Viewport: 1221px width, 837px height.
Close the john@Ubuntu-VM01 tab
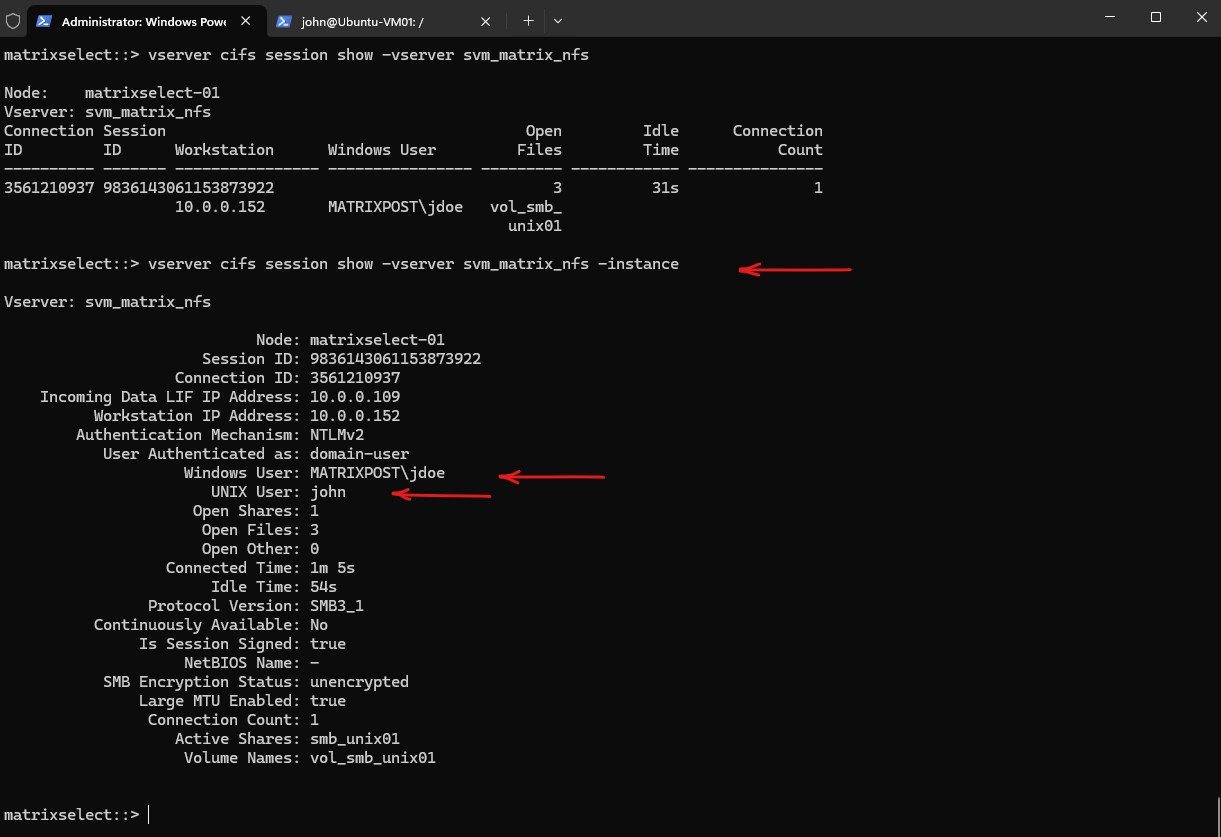[x=486, y=21]
